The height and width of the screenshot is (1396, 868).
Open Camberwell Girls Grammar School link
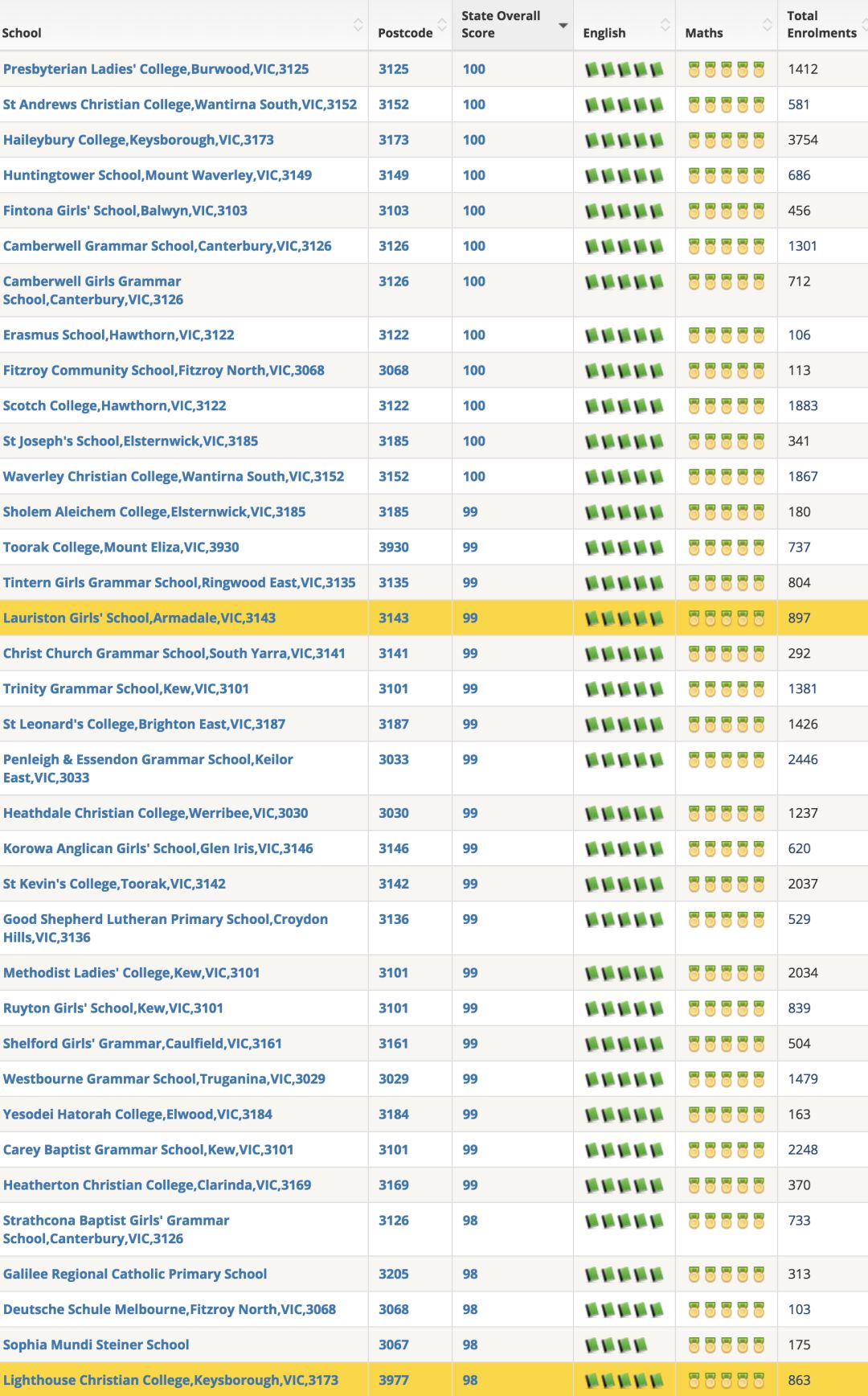click(93, 290)
